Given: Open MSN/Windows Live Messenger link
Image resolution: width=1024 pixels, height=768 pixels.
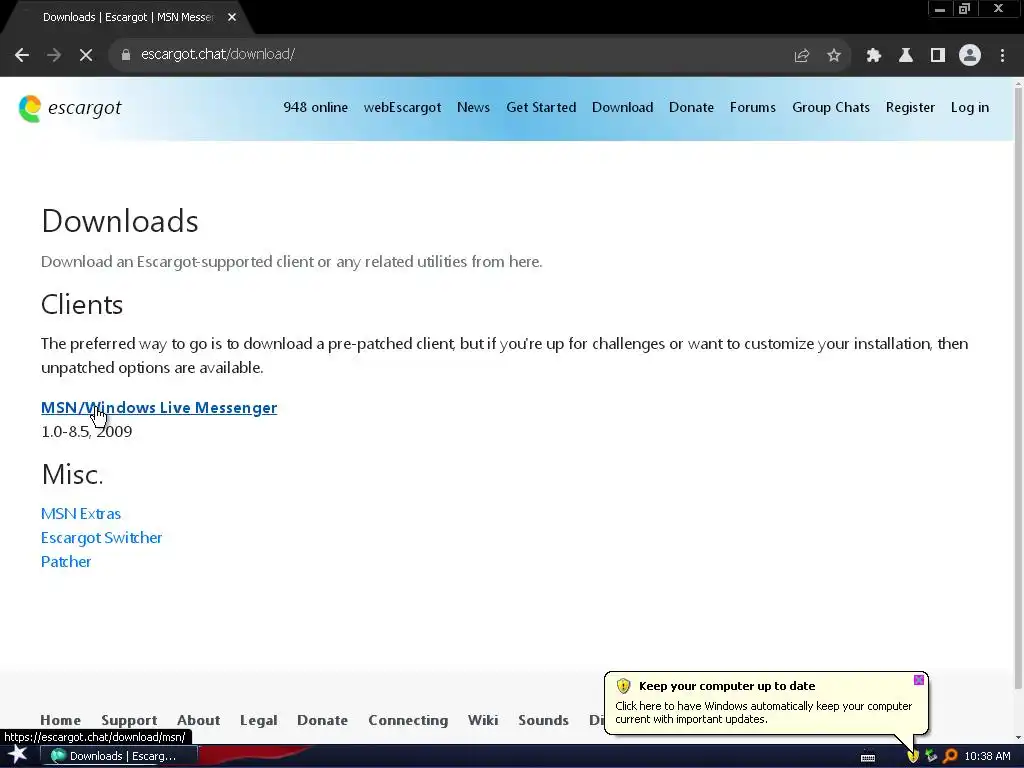Looking at the screenshot, I should [159, 408].
